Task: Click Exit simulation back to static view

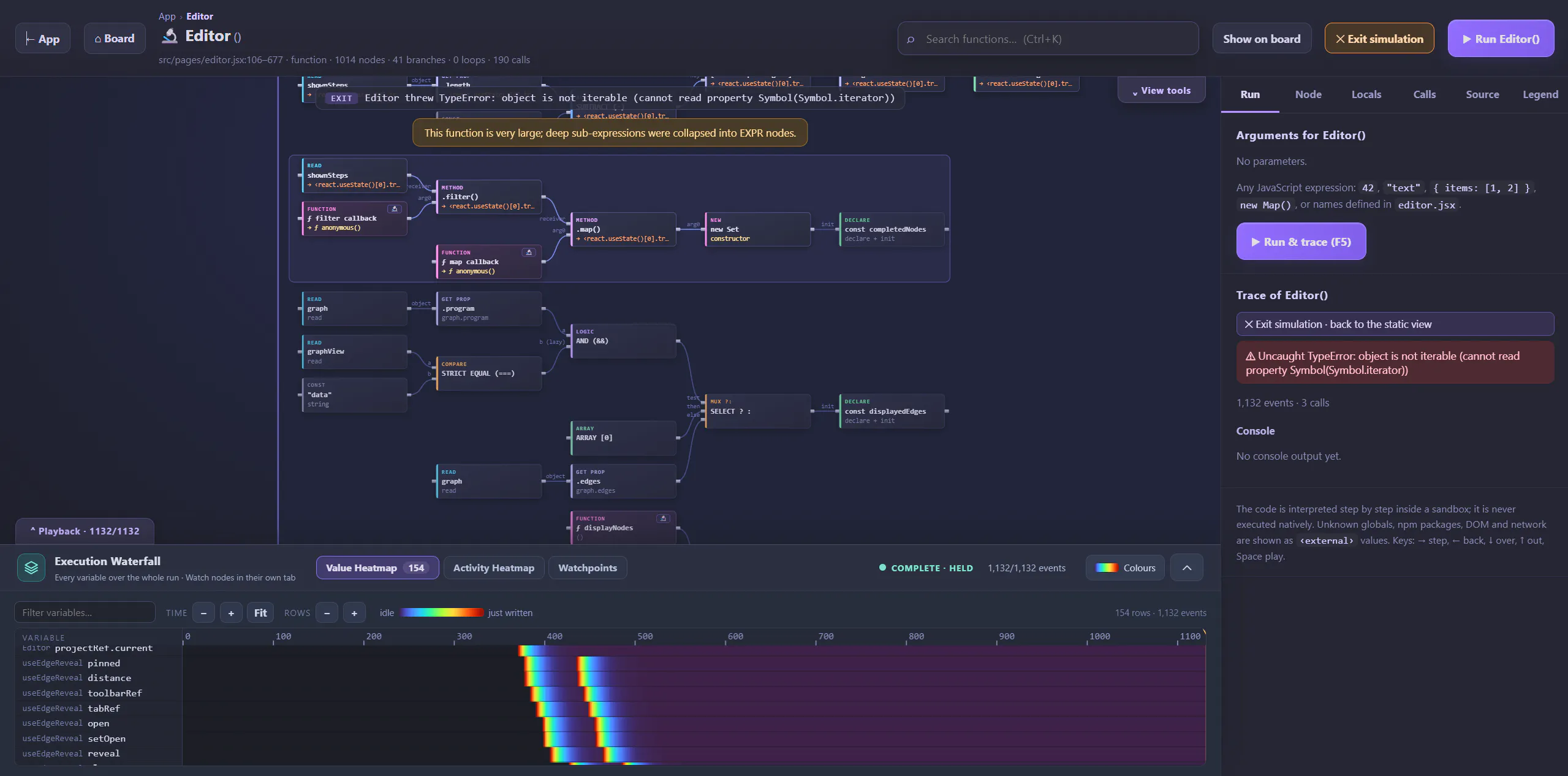Action: (x=1395, y=324)
